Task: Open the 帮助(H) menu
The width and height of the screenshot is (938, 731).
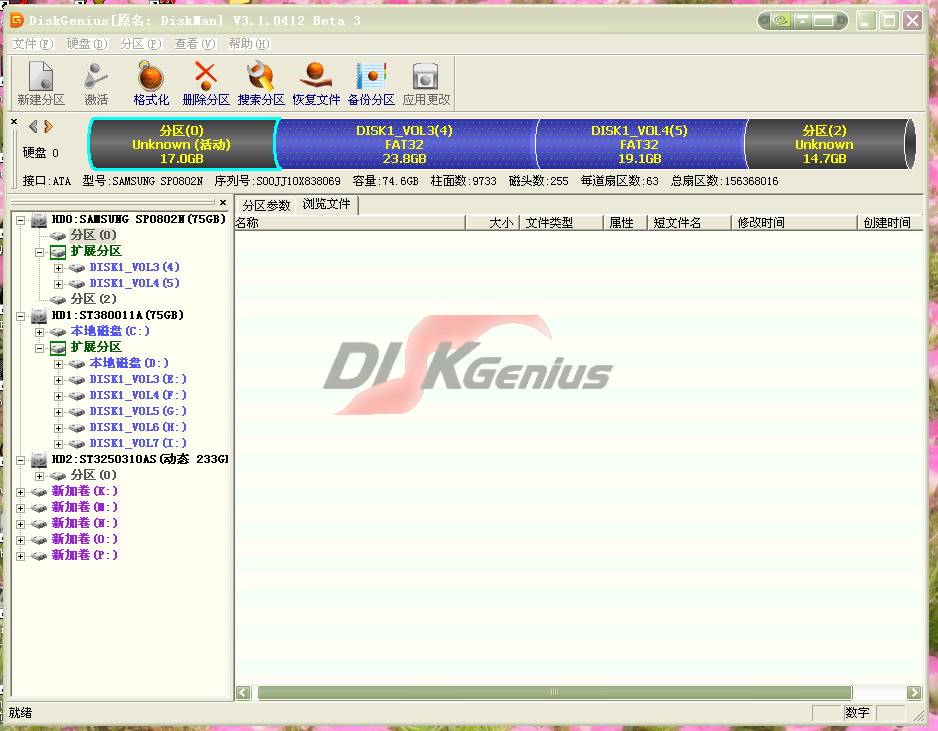Action: (249, 44)
